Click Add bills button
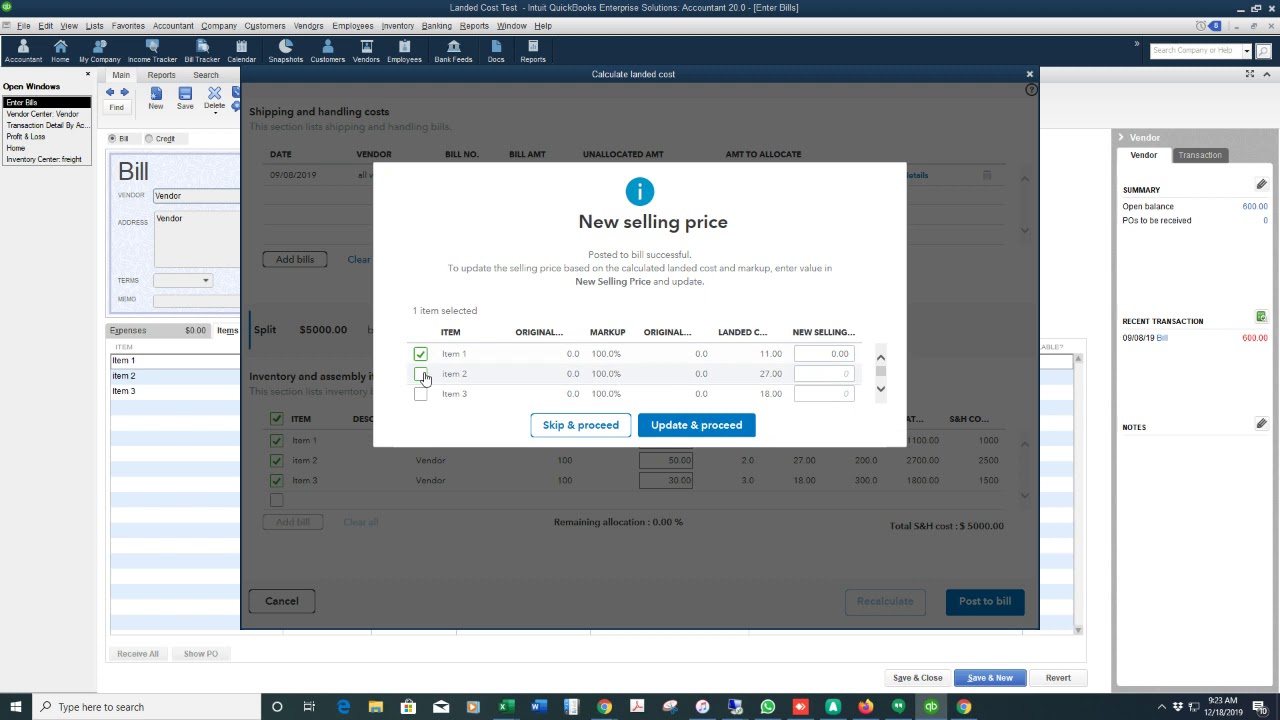Image resolution: width=1280 pixels, height=720 pixels. [295, 259]
